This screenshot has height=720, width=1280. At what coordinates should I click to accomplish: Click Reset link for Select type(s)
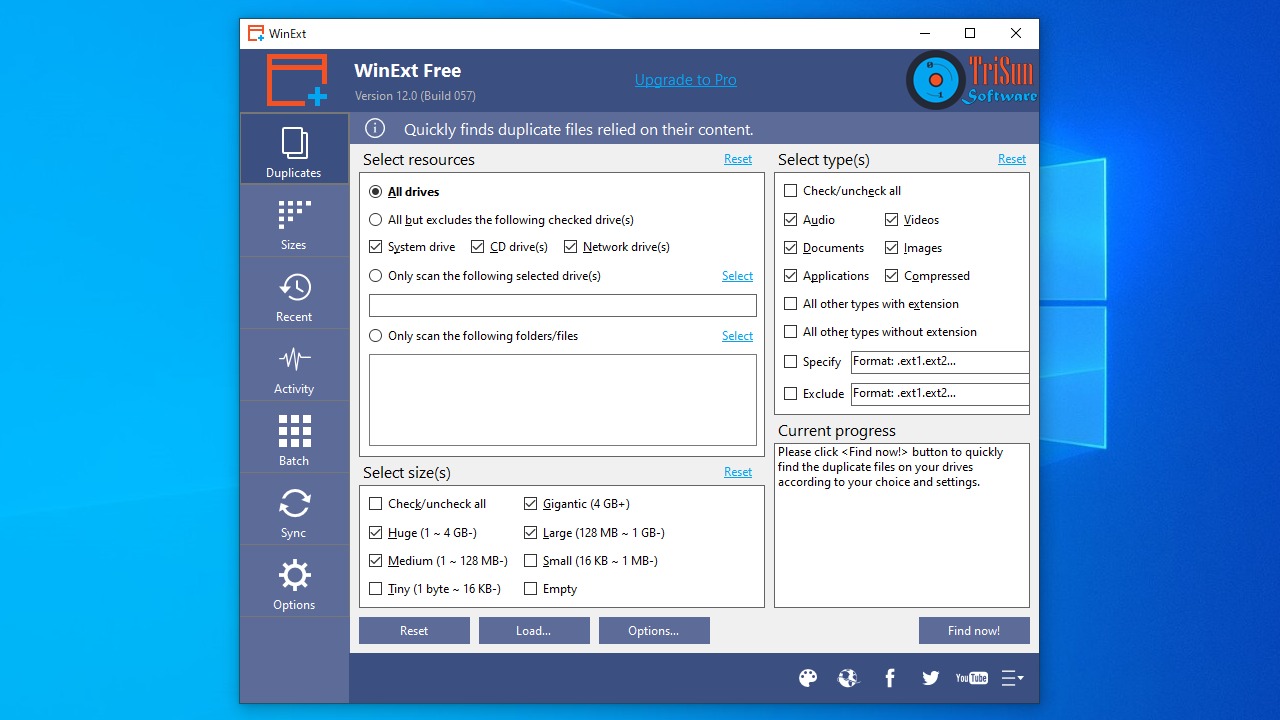pos(1012,159)
